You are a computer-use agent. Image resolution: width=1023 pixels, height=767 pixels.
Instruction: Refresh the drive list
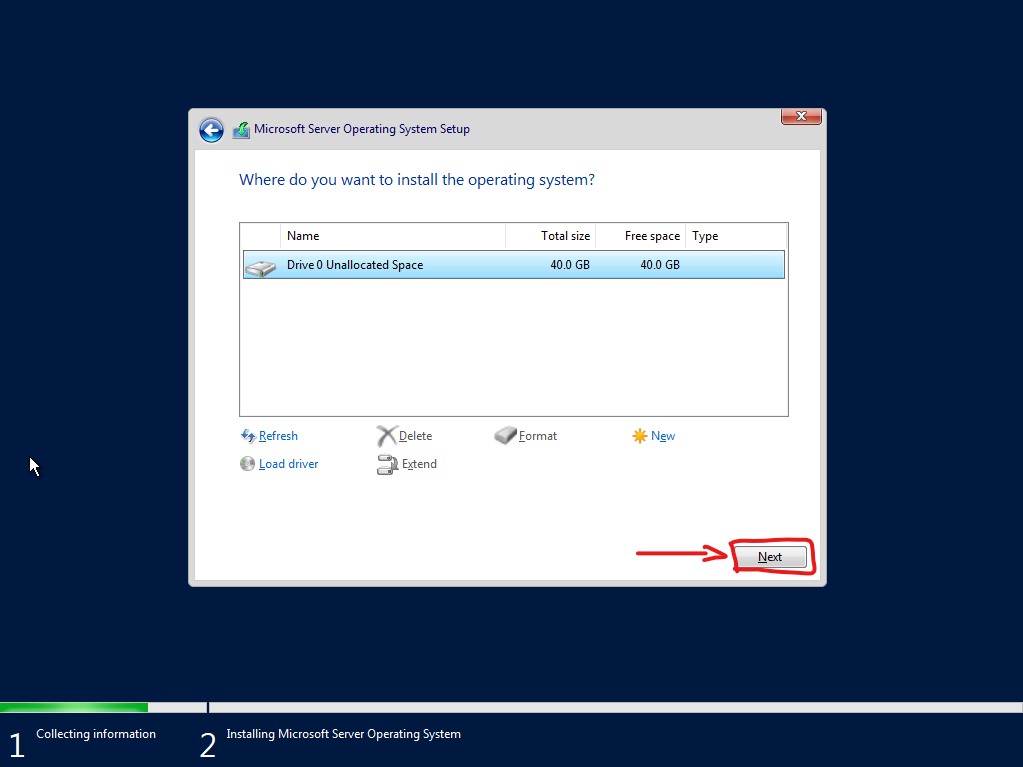point(278,436)
